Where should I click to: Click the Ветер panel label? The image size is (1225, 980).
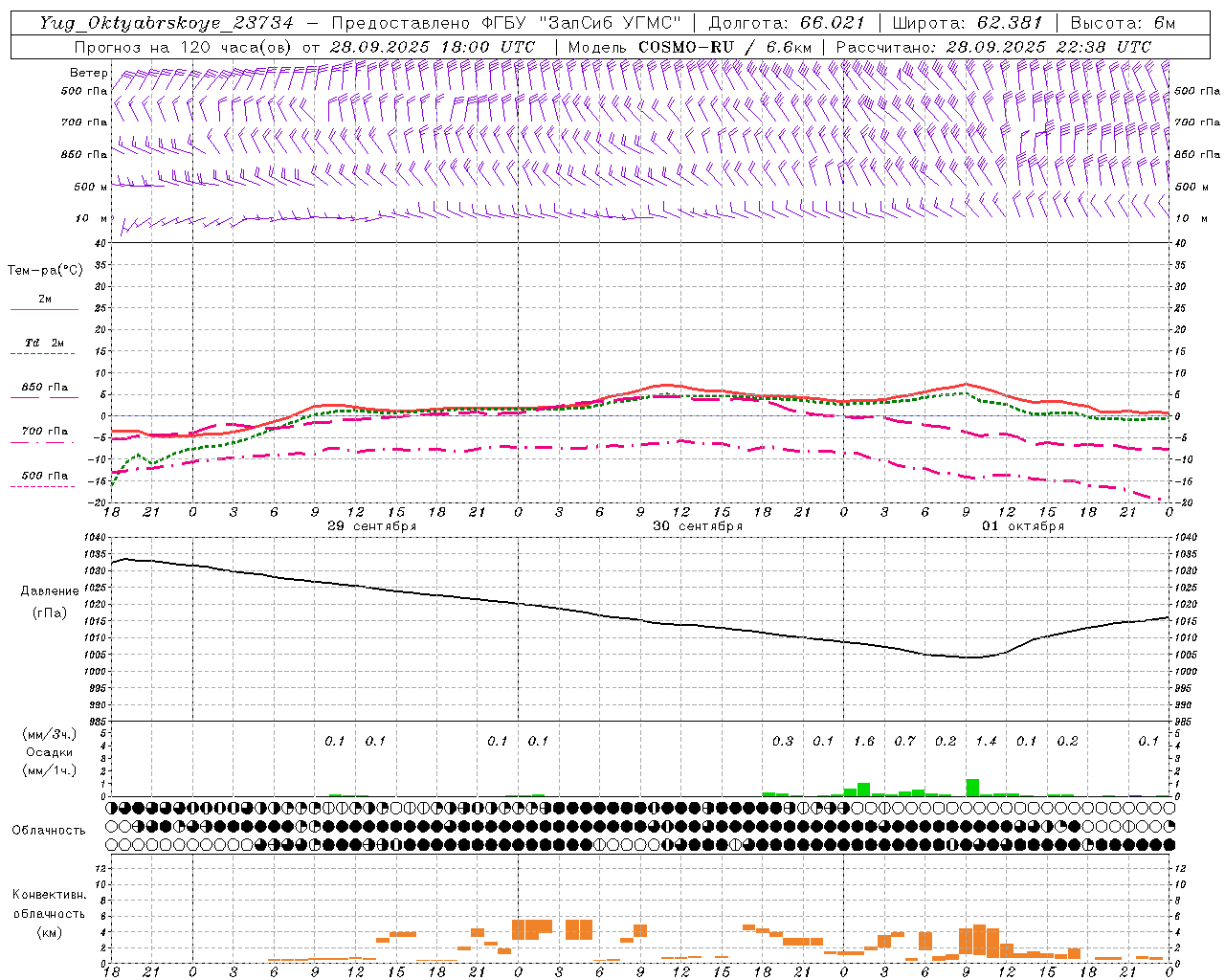pyautogui.click(x=89, y=73)
